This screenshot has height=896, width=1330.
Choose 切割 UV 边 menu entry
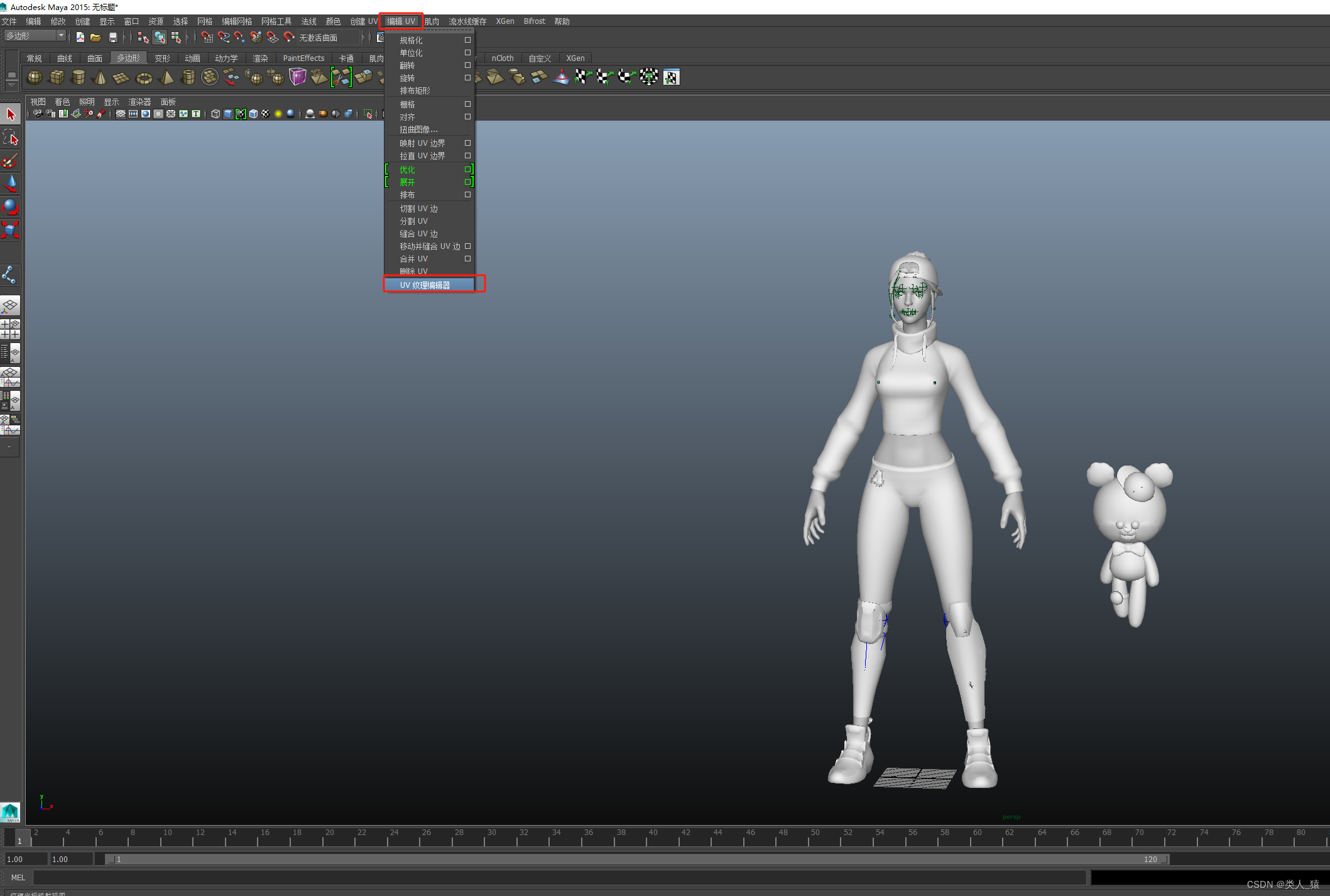[x=419, y=209]
